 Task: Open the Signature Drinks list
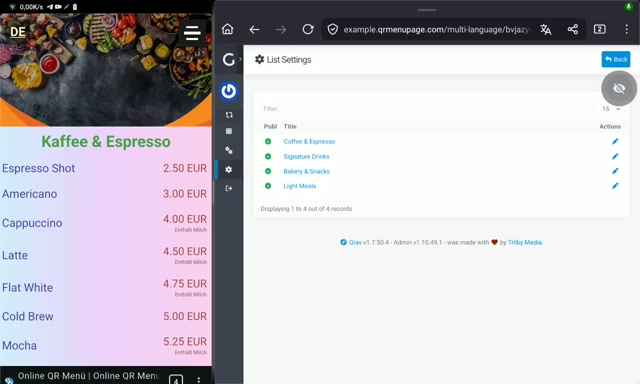(306, 156)
